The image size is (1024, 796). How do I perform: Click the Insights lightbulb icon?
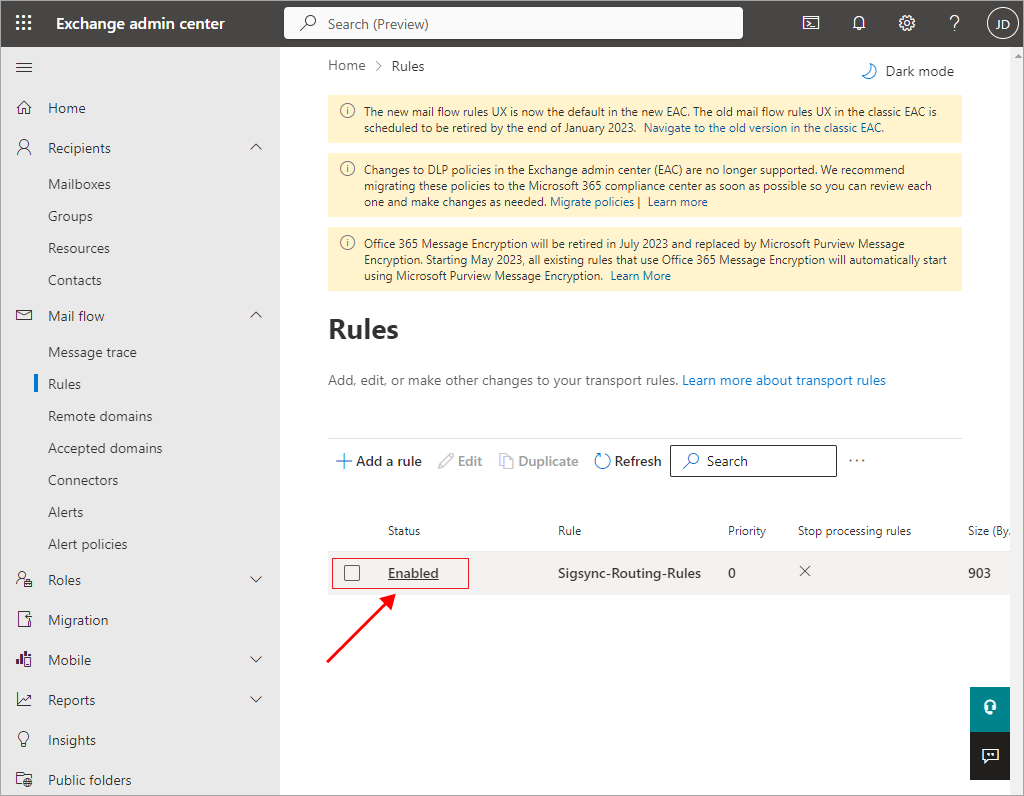[24, 739]
